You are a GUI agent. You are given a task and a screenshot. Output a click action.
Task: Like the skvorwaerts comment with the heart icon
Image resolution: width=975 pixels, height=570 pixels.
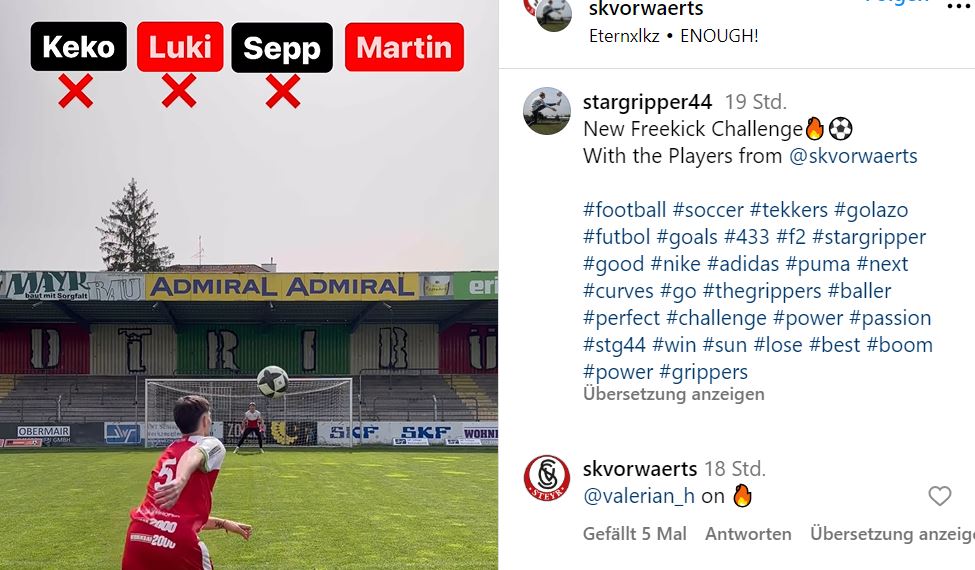[939, 496]
